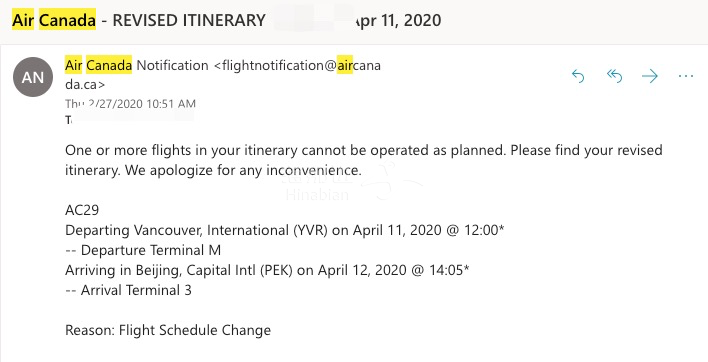Click the 'One or more flights' sentence
The width and height of the screenshot is (708, 362).
pos(285,150)
